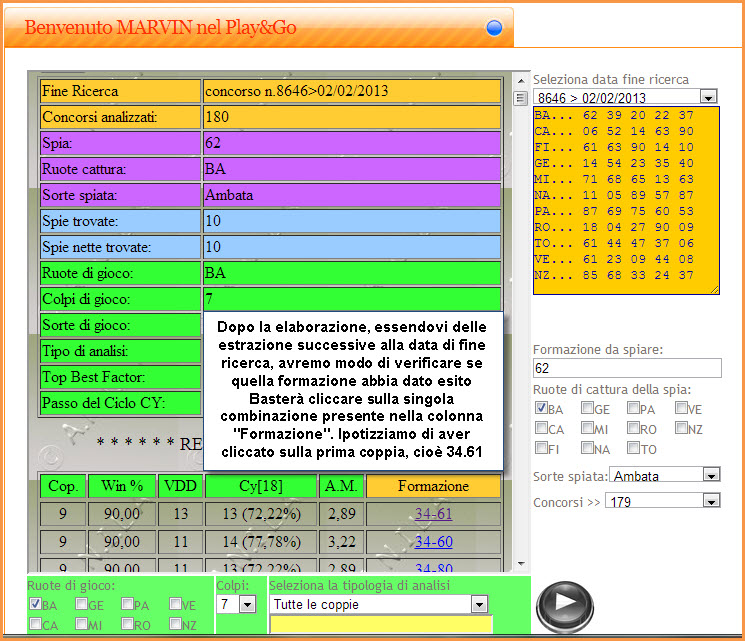The image size is (745, 641).
Task: Click the Cop. column header
Action: 63,486
